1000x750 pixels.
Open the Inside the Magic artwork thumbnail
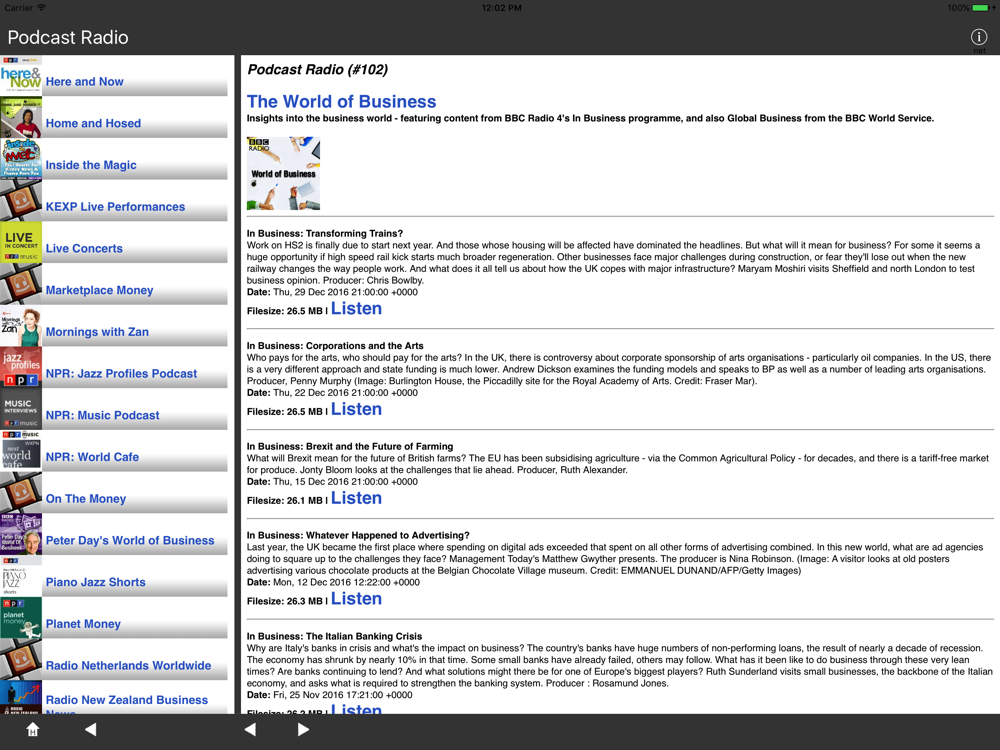coord(21,159)
